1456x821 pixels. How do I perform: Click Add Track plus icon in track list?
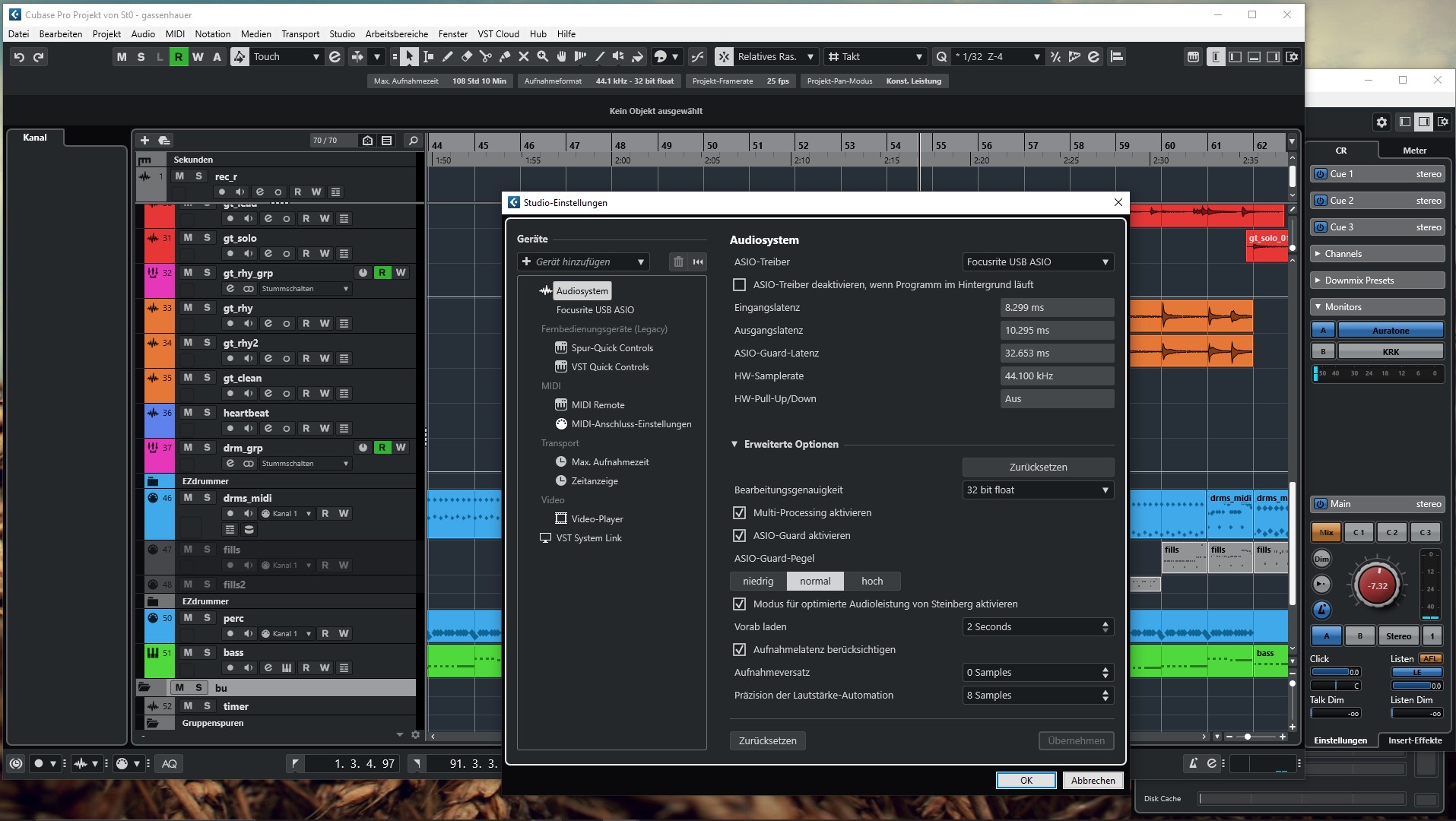point(144,141)
